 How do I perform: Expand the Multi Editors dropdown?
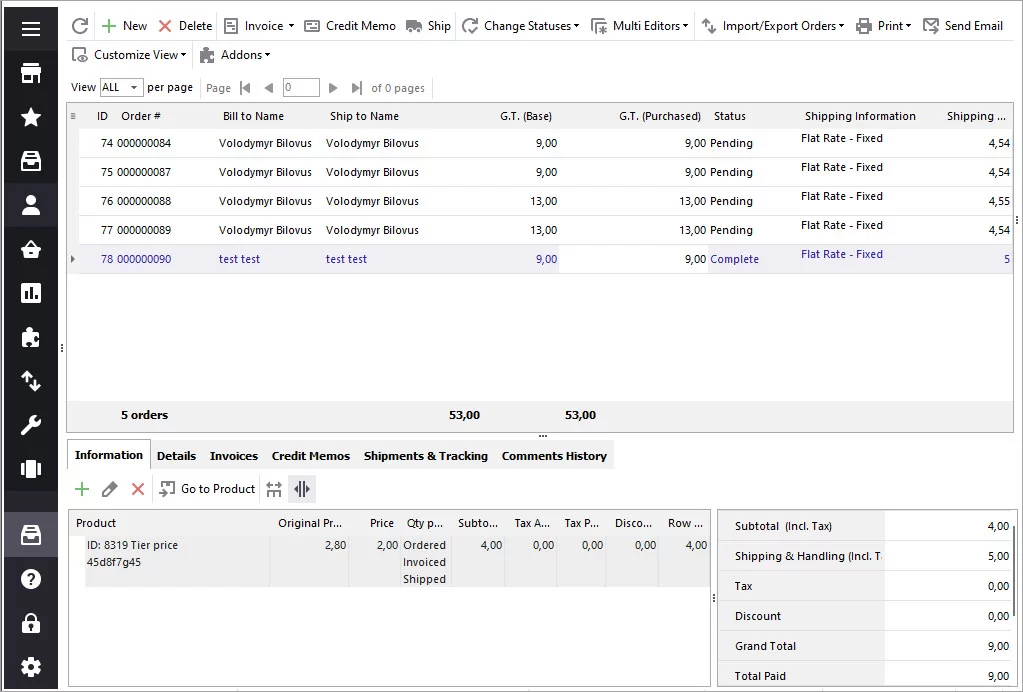[x=639, y=26]
